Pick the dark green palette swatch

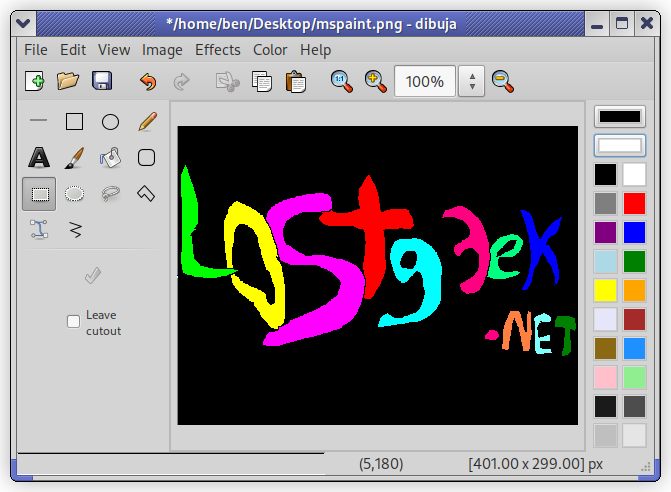click(634, 261)
